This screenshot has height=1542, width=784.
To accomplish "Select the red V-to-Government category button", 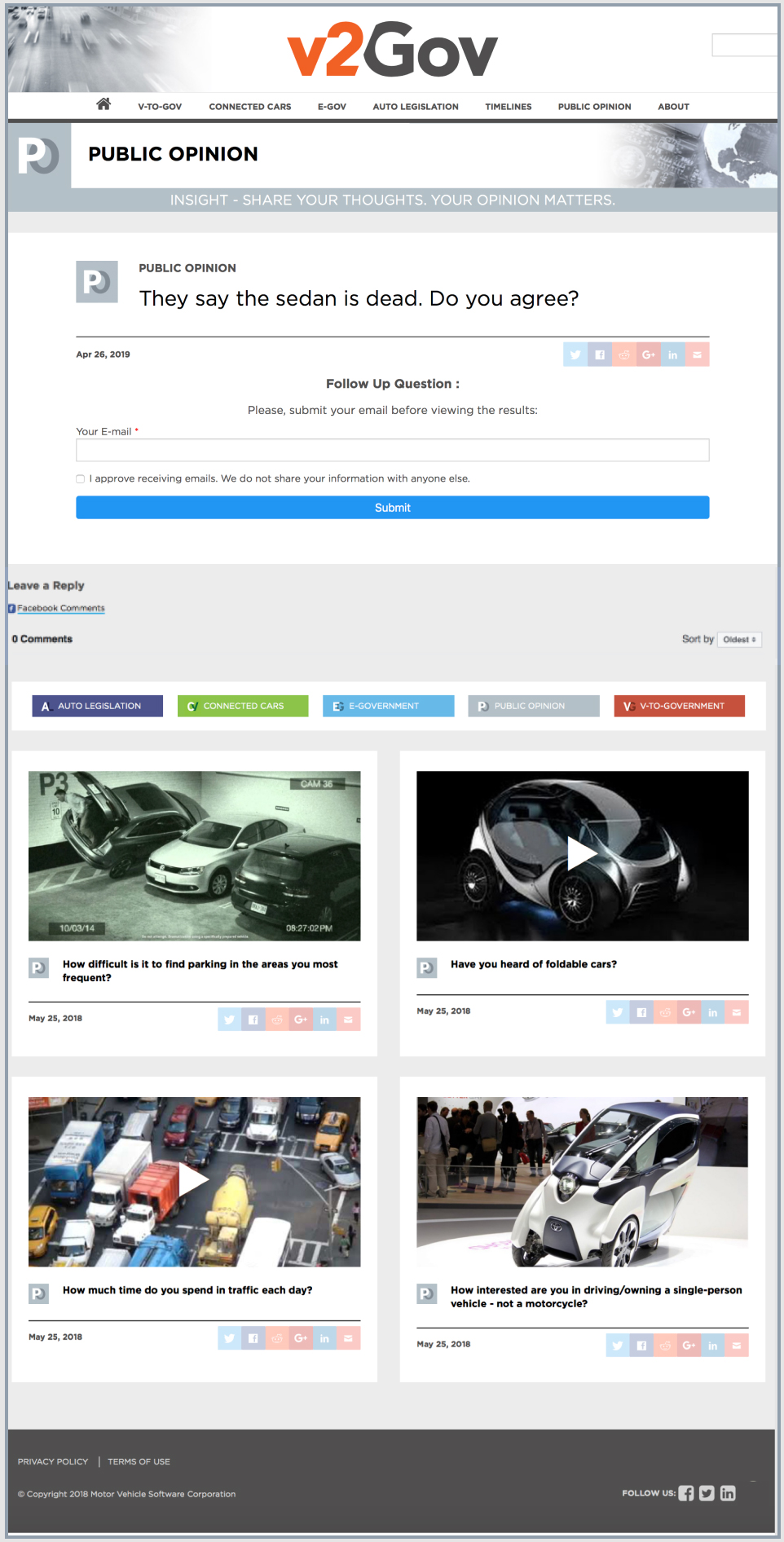I will (679, 706).
